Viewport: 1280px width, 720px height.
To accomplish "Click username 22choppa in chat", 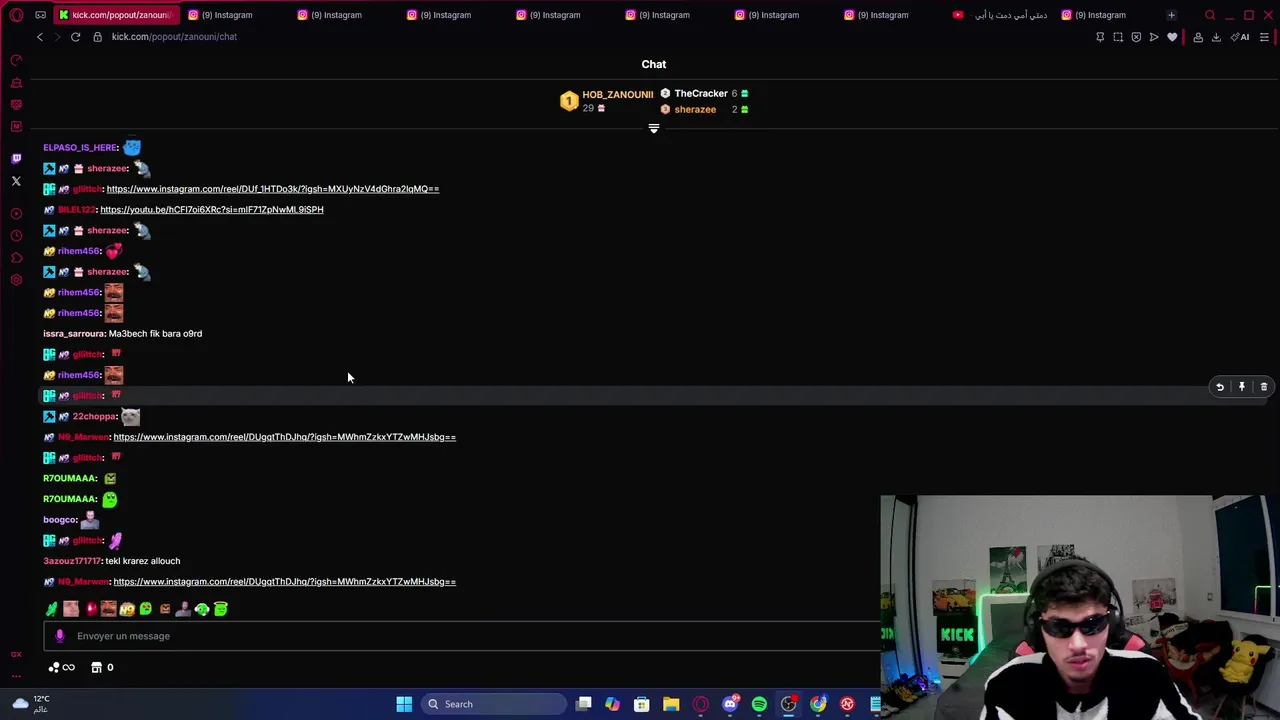I will [x=94, y=417].
